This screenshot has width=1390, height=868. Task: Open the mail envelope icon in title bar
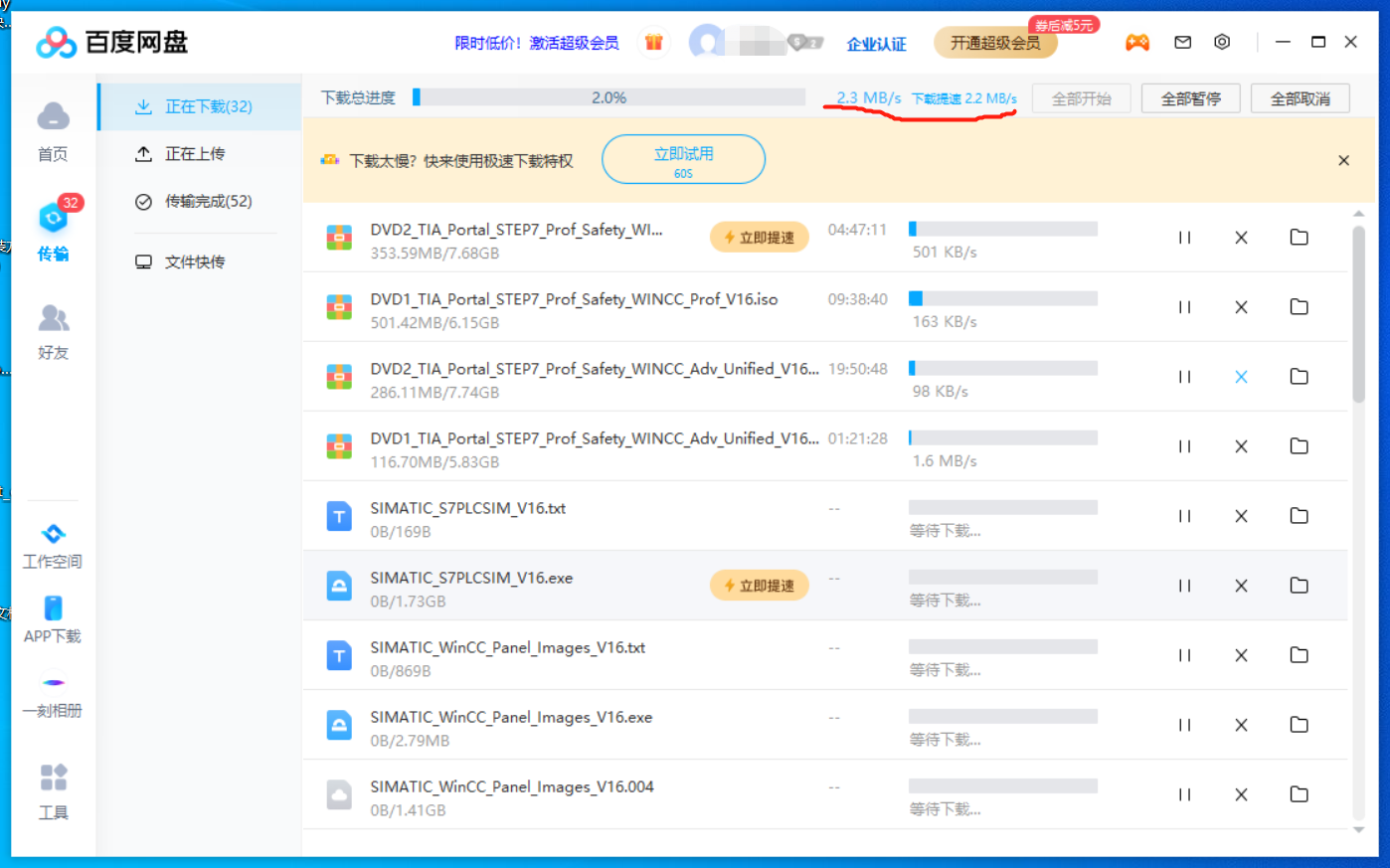pyautogui.click(x=1182, y=42)
